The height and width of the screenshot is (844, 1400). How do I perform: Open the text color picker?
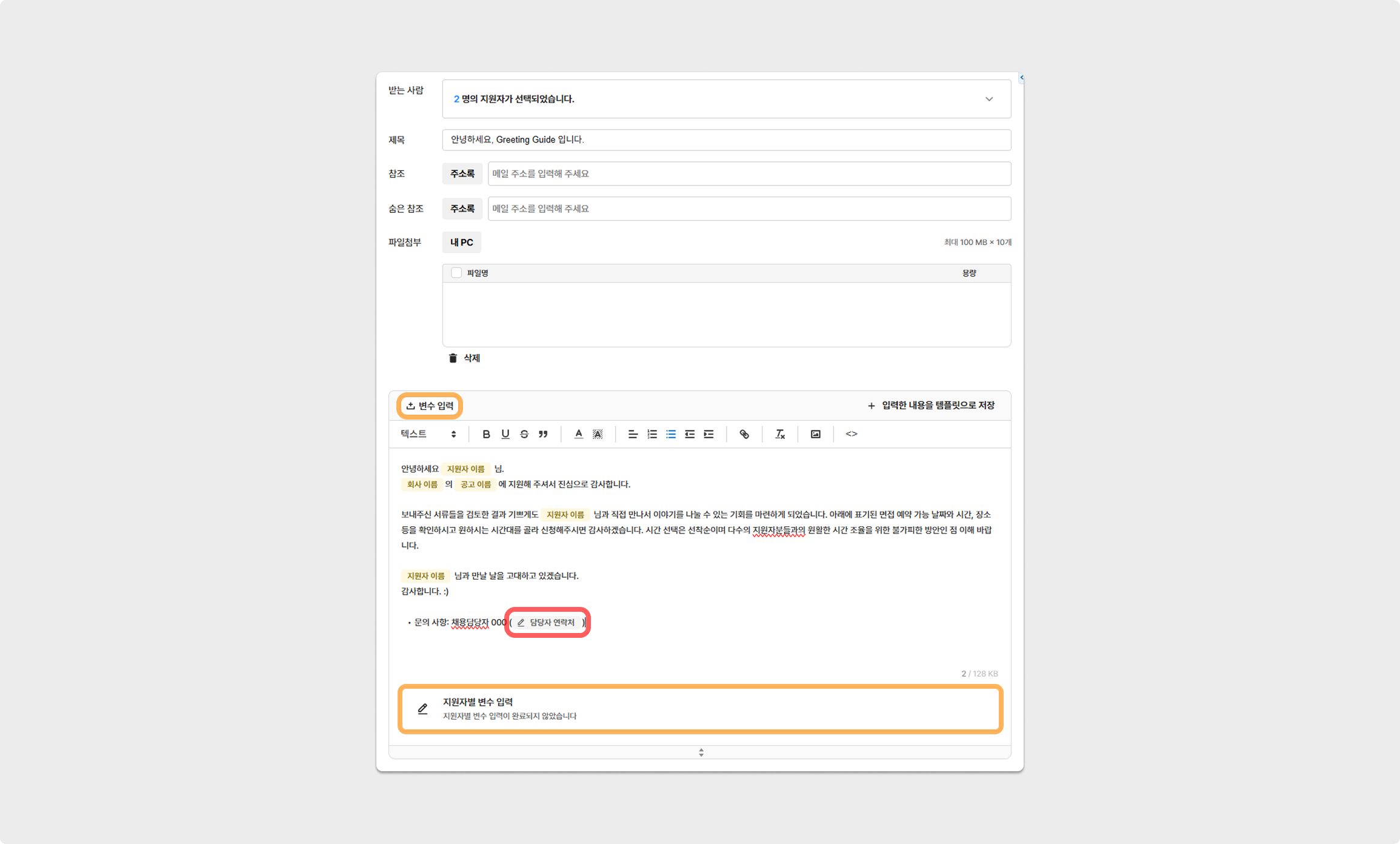[579, 434]
